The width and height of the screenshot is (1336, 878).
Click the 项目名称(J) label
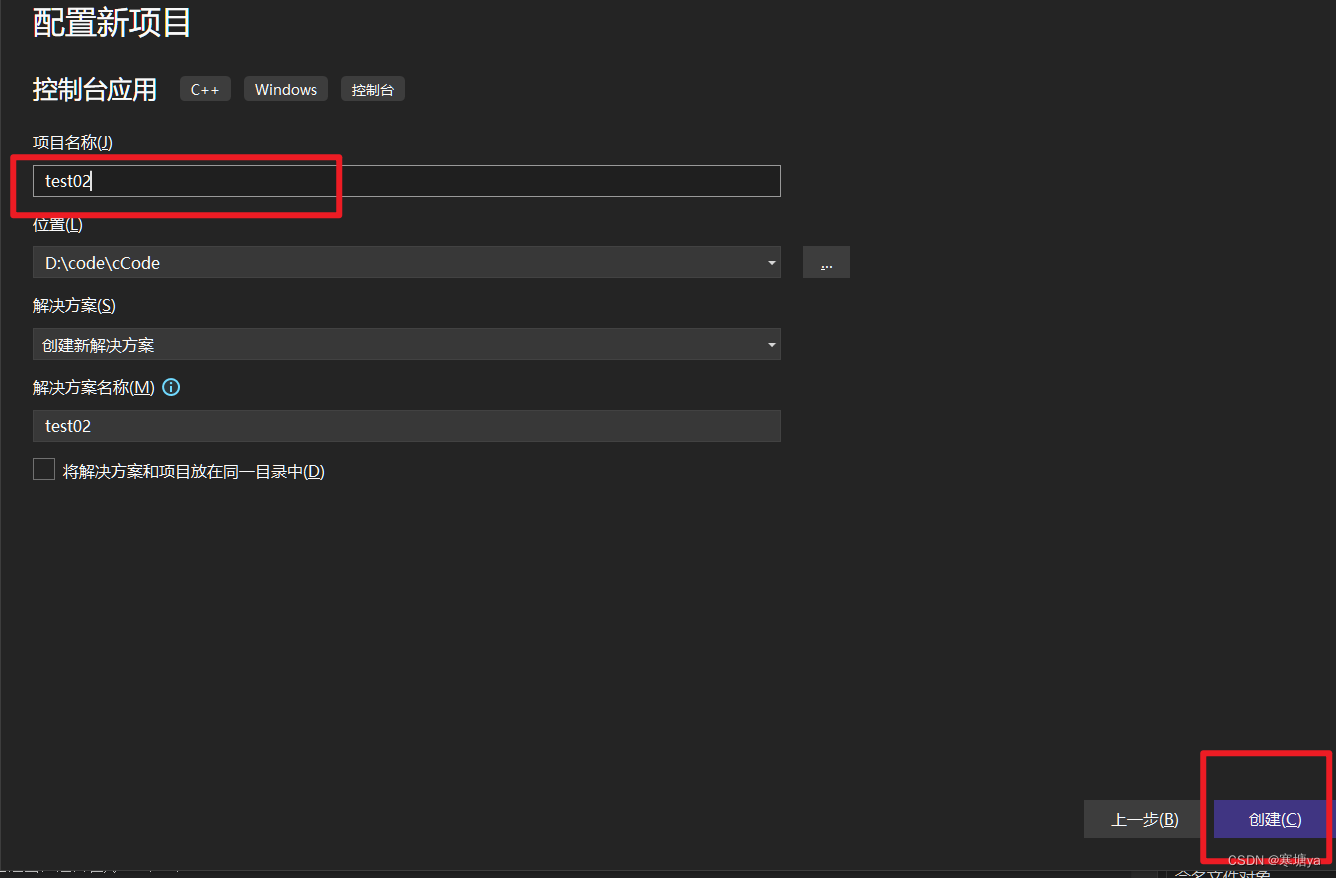click(73, 142)
